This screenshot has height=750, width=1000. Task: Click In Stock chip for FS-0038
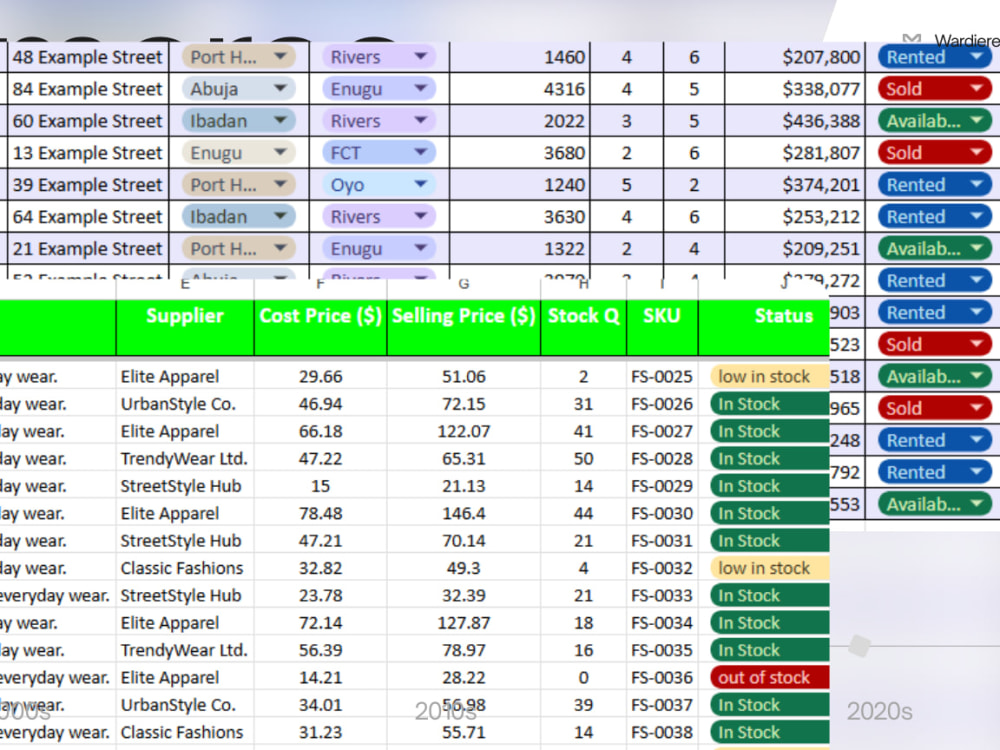pos(769,732)
